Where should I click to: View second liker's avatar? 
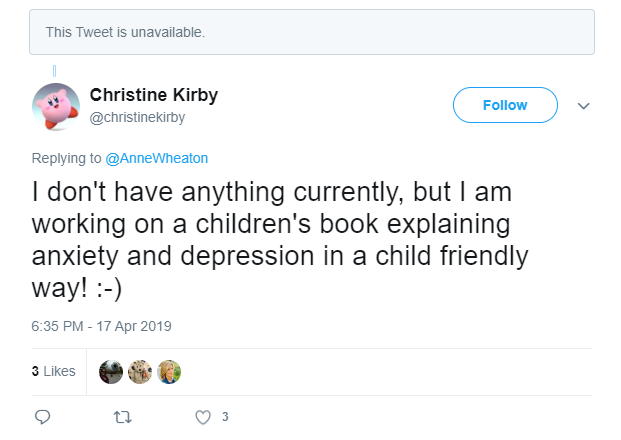(140, 372)
